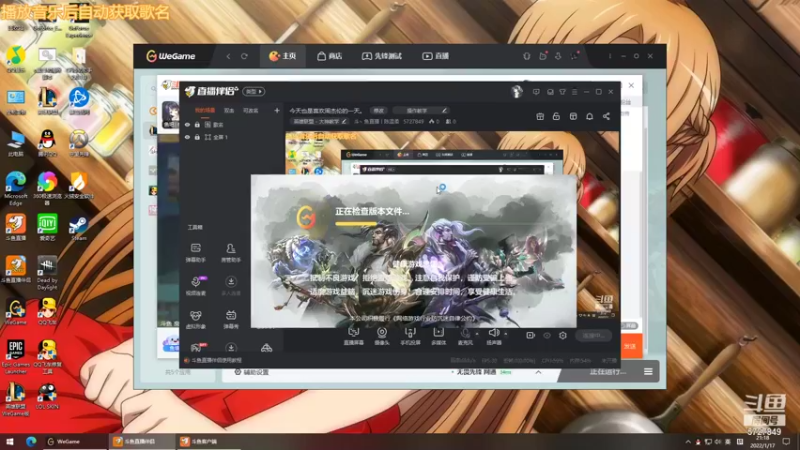The image size is (800, 450).
Task: Refresh the WeGame page
Action: pos(244,56)
